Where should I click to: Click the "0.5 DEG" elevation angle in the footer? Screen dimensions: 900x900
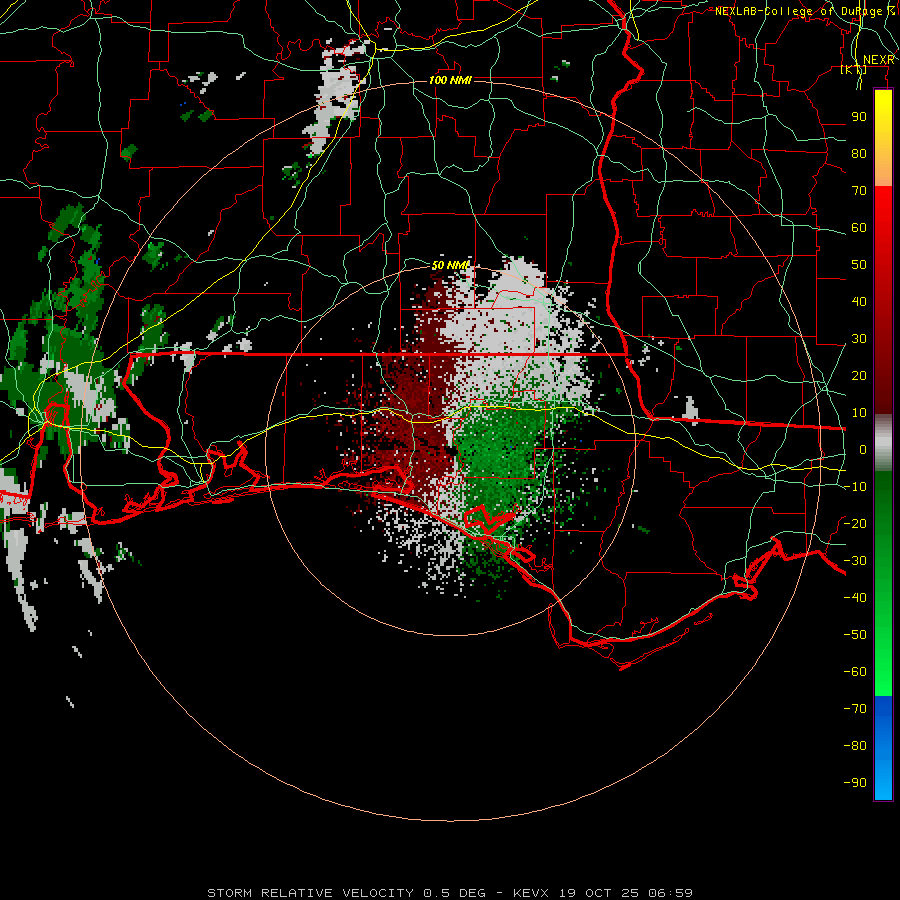(x=455, y=893)
